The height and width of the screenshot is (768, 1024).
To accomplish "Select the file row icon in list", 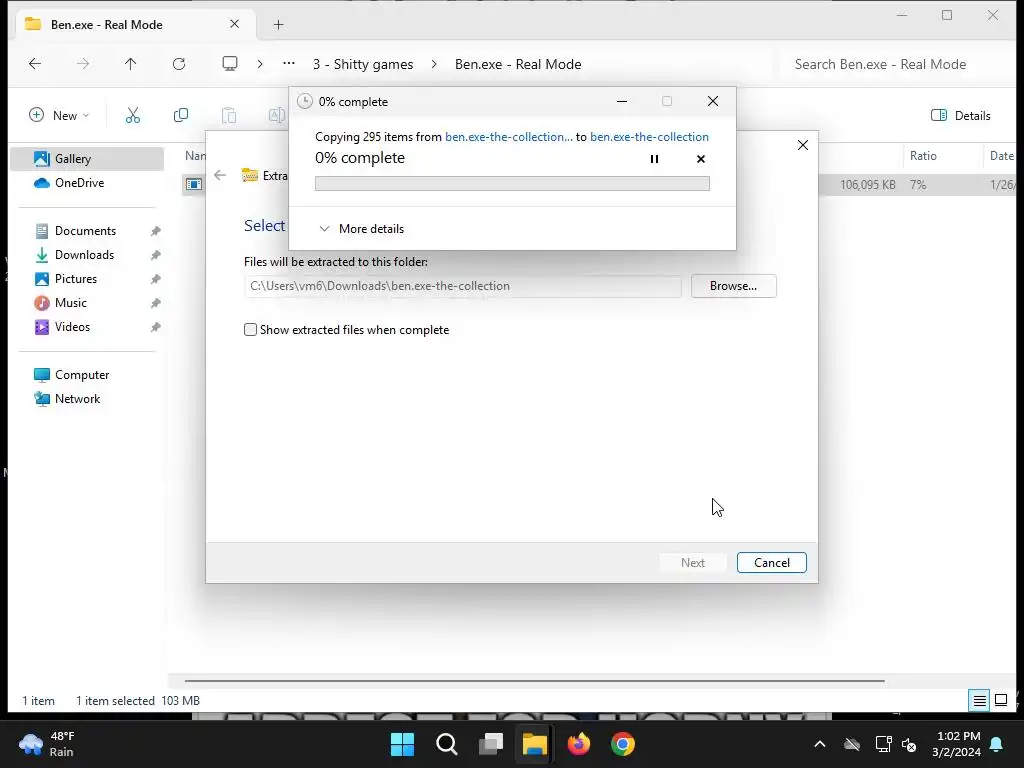I will (x=194, y=184).
